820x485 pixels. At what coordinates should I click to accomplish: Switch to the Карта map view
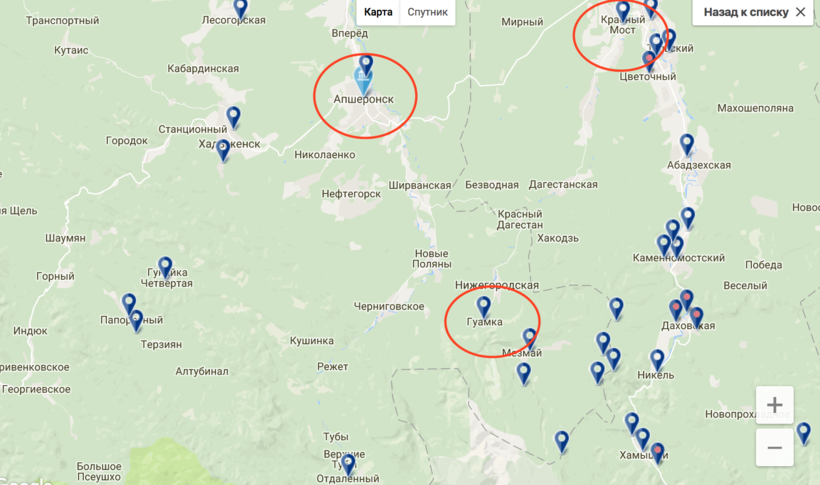[378, 12]
